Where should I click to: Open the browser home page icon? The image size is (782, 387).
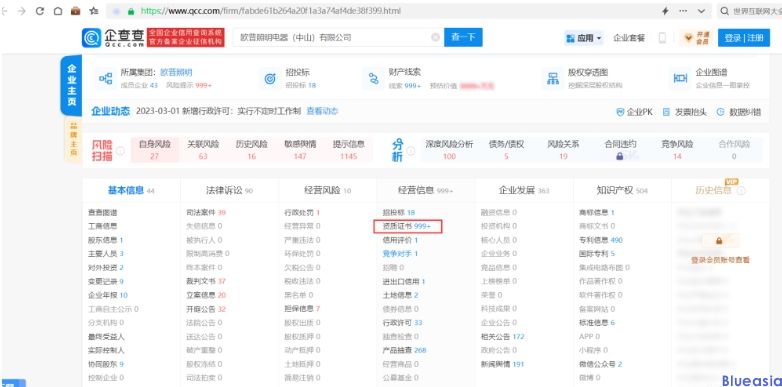58,11
